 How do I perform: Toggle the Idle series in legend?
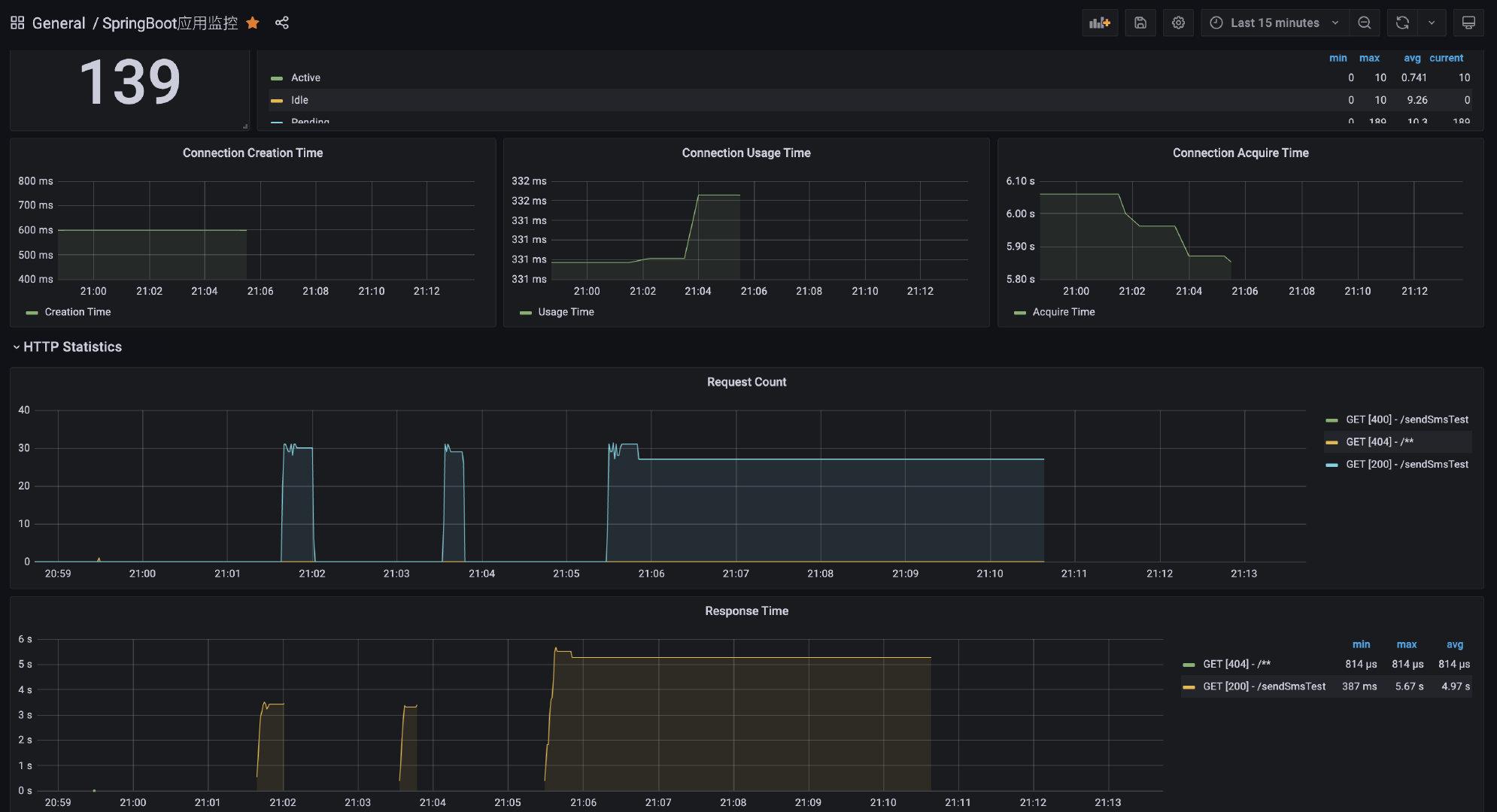[x=299, y=100]
